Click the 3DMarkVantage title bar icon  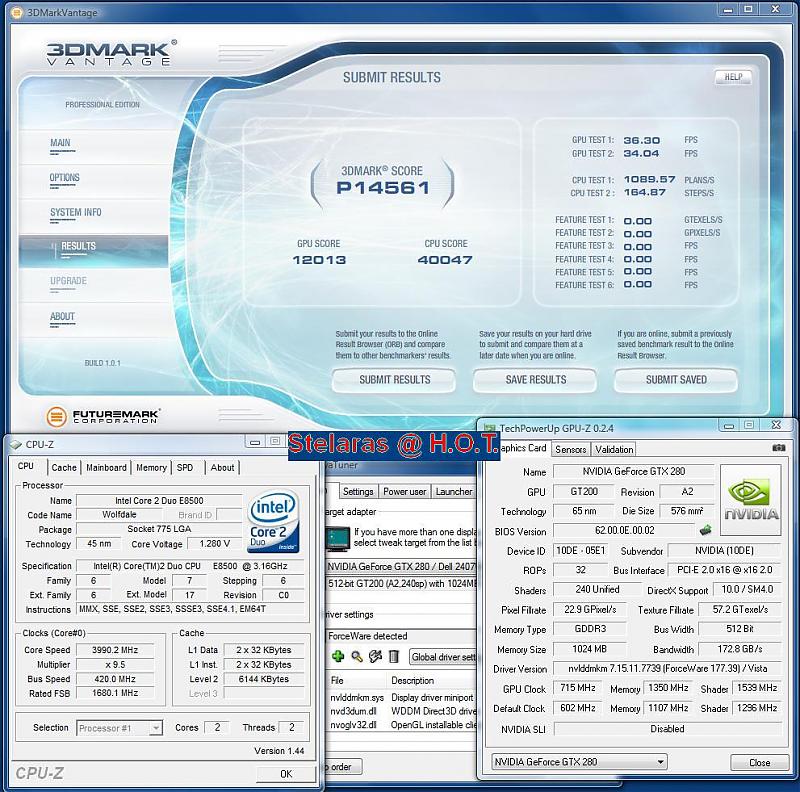click(17, 12)
